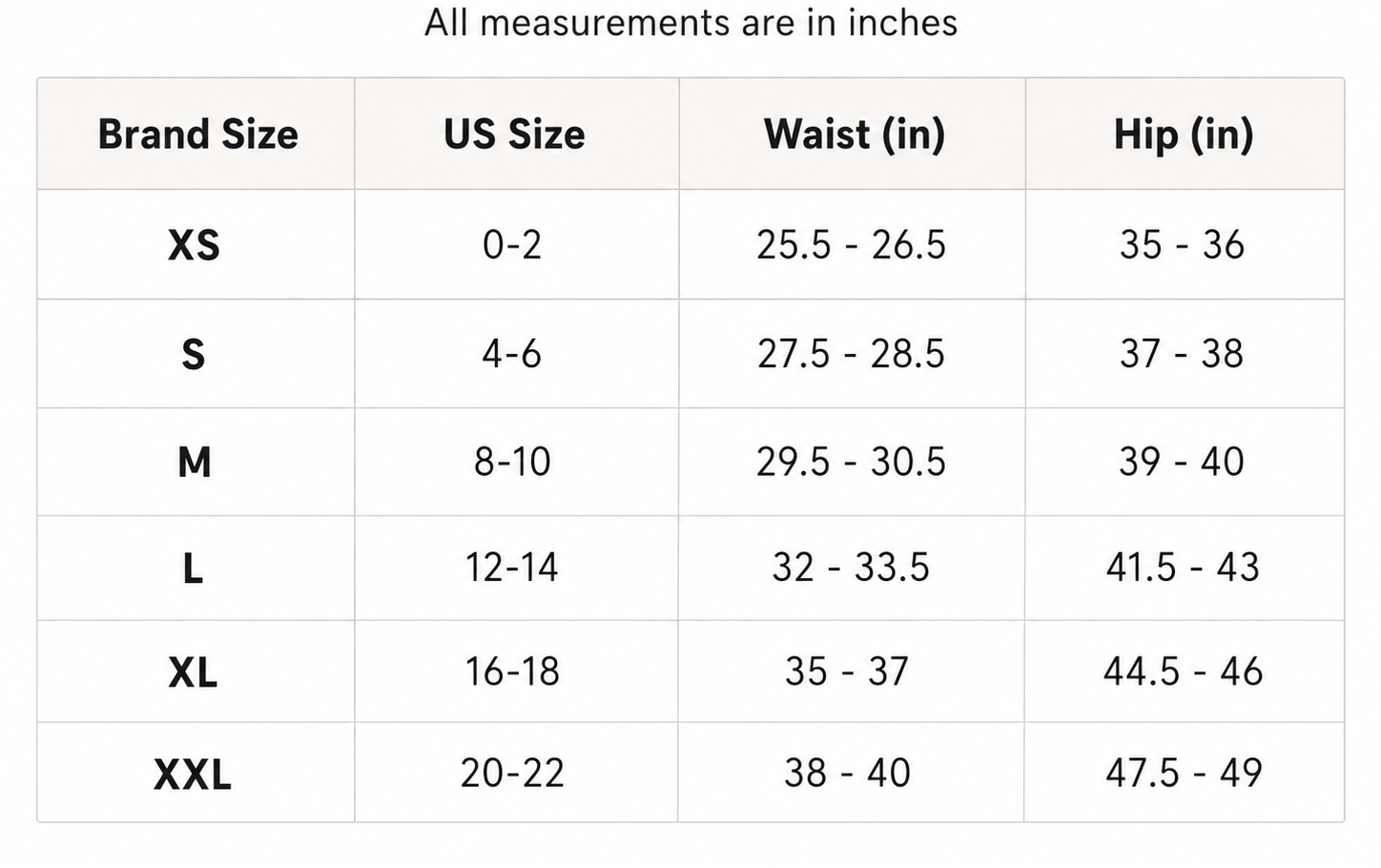Click waist value 32 - 33.5

pyautogui.click(x=851, y=568)
